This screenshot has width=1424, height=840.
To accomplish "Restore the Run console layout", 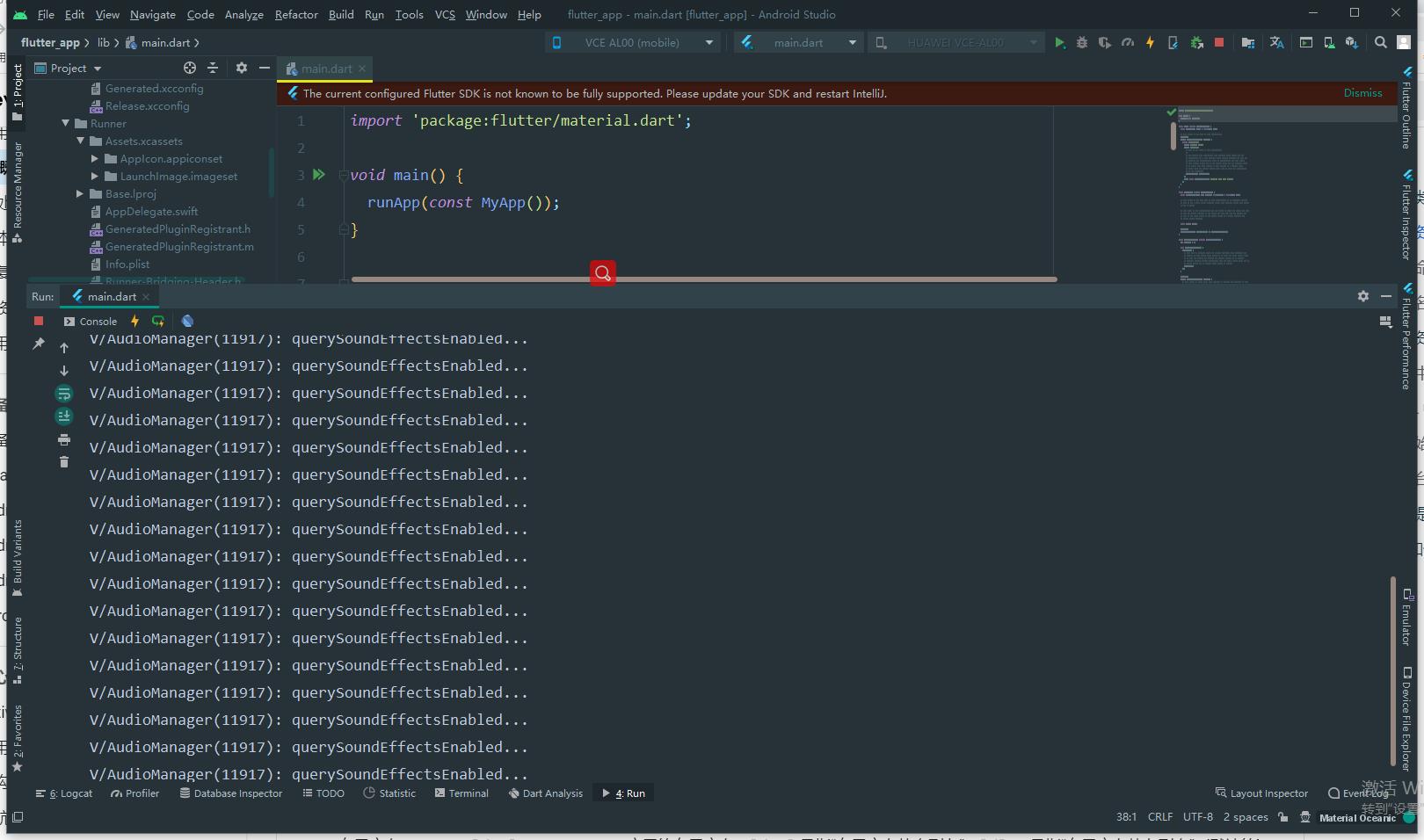I will pyautogui.click(x=1385, y=322).
